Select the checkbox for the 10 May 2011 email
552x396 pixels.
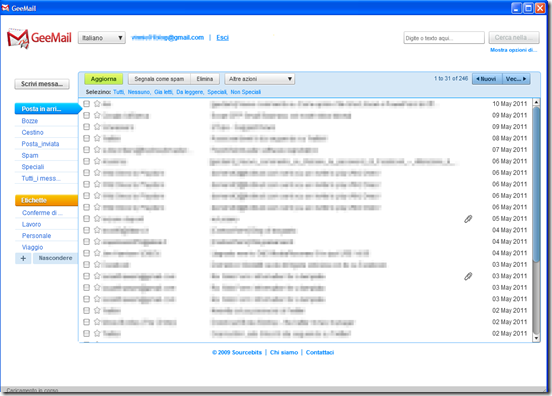click(x=86, y=103)
